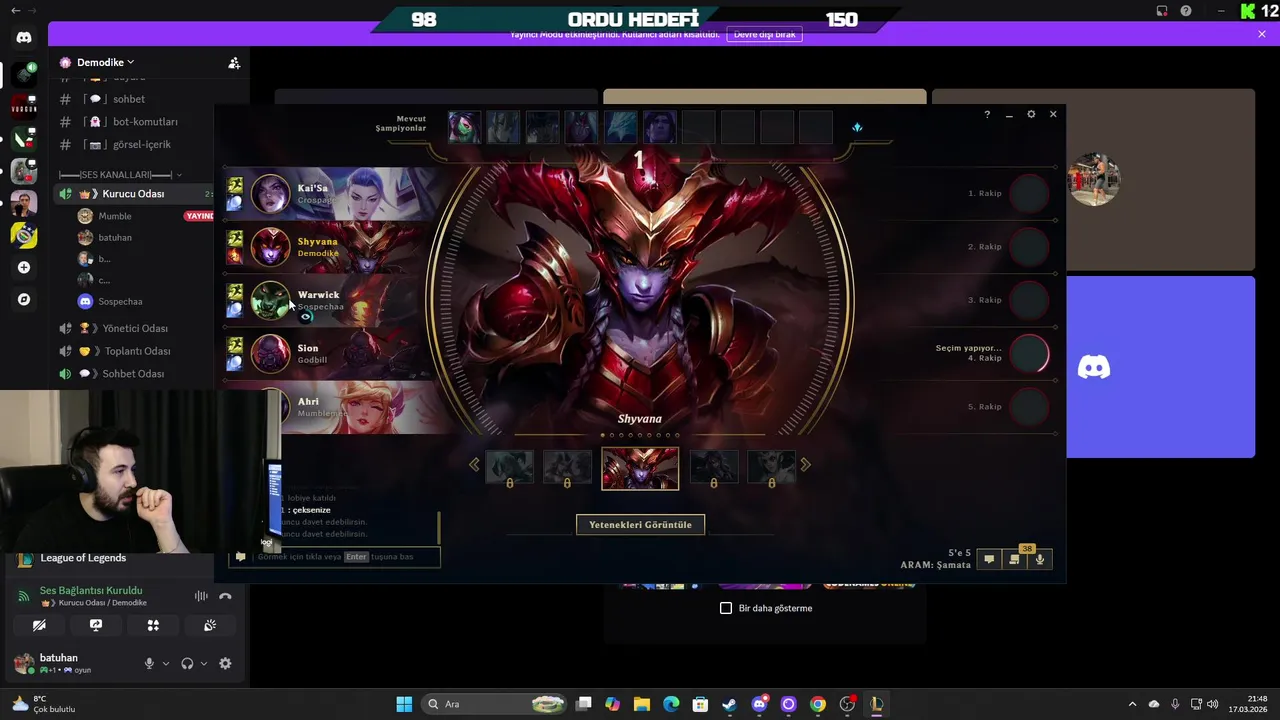Open noise suppression waveform icon
Image resolution: width=1280 pixels, height=720 pixels.
[x=201, y=596]
